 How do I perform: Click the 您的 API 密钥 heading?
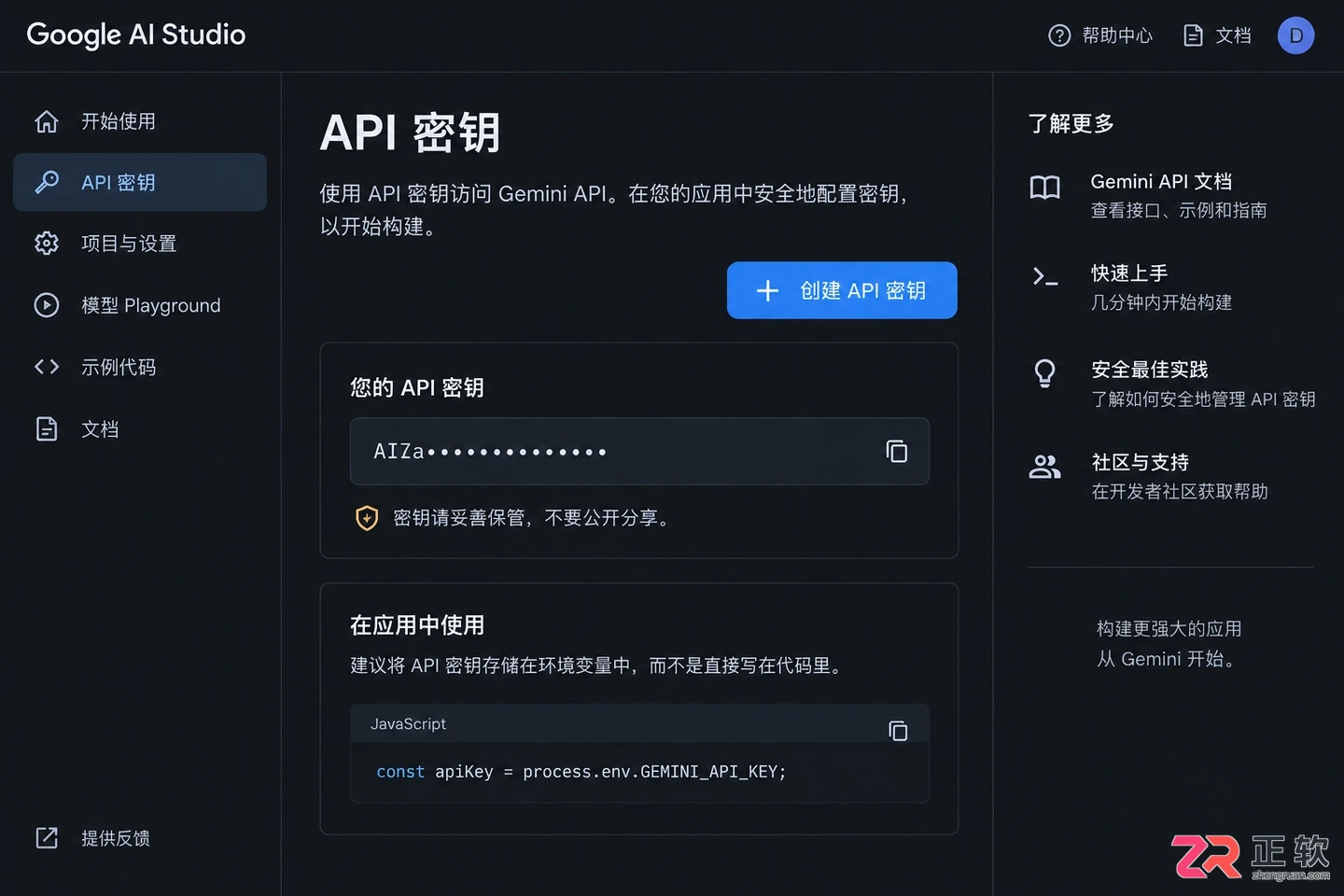pos(417,387)
